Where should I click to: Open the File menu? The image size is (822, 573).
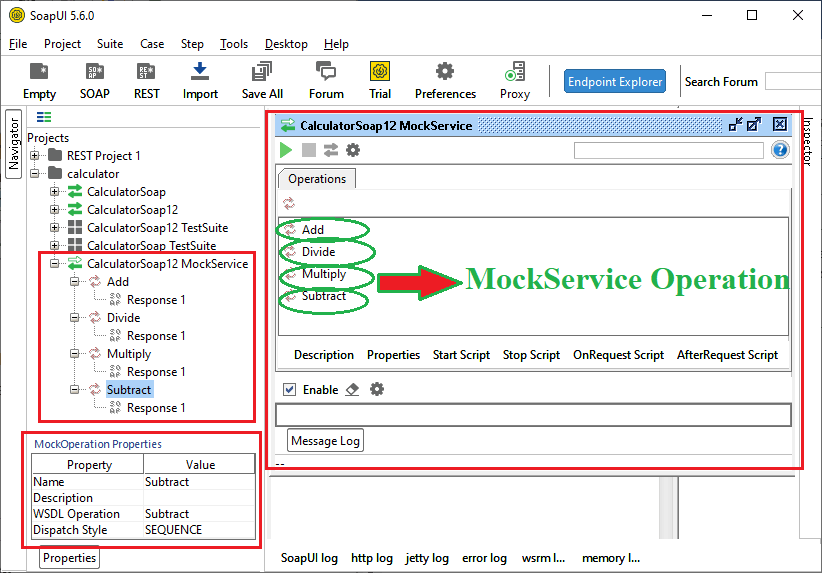[x=18, y=44]
